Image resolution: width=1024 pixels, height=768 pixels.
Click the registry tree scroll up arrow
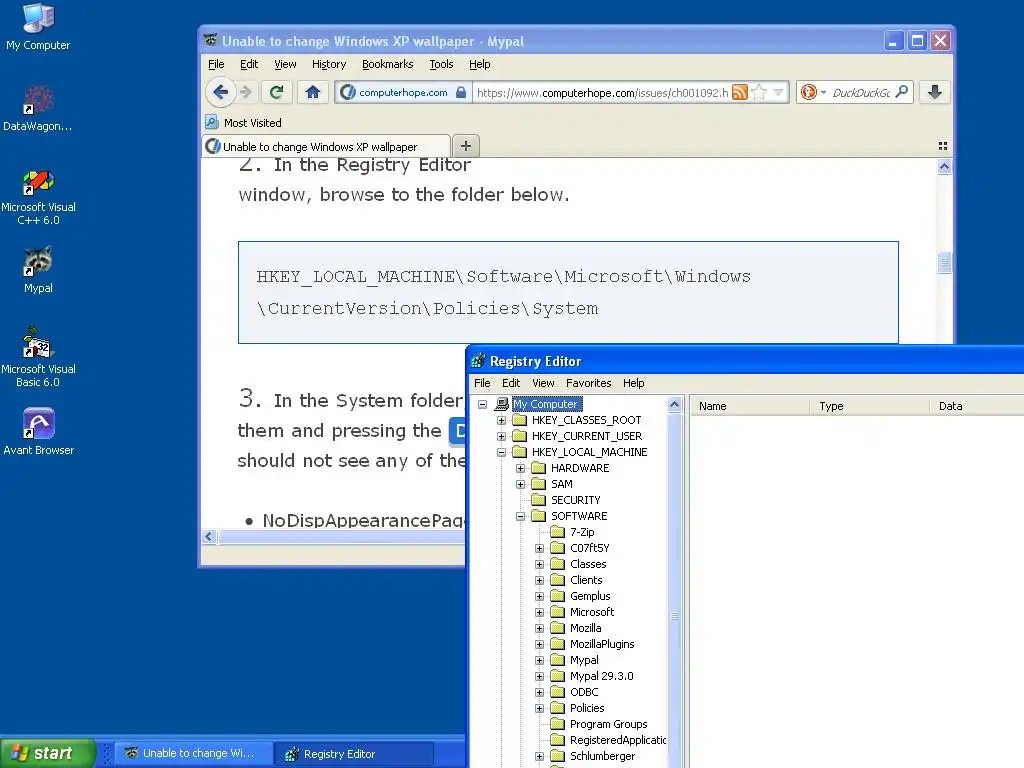(675, 404)
